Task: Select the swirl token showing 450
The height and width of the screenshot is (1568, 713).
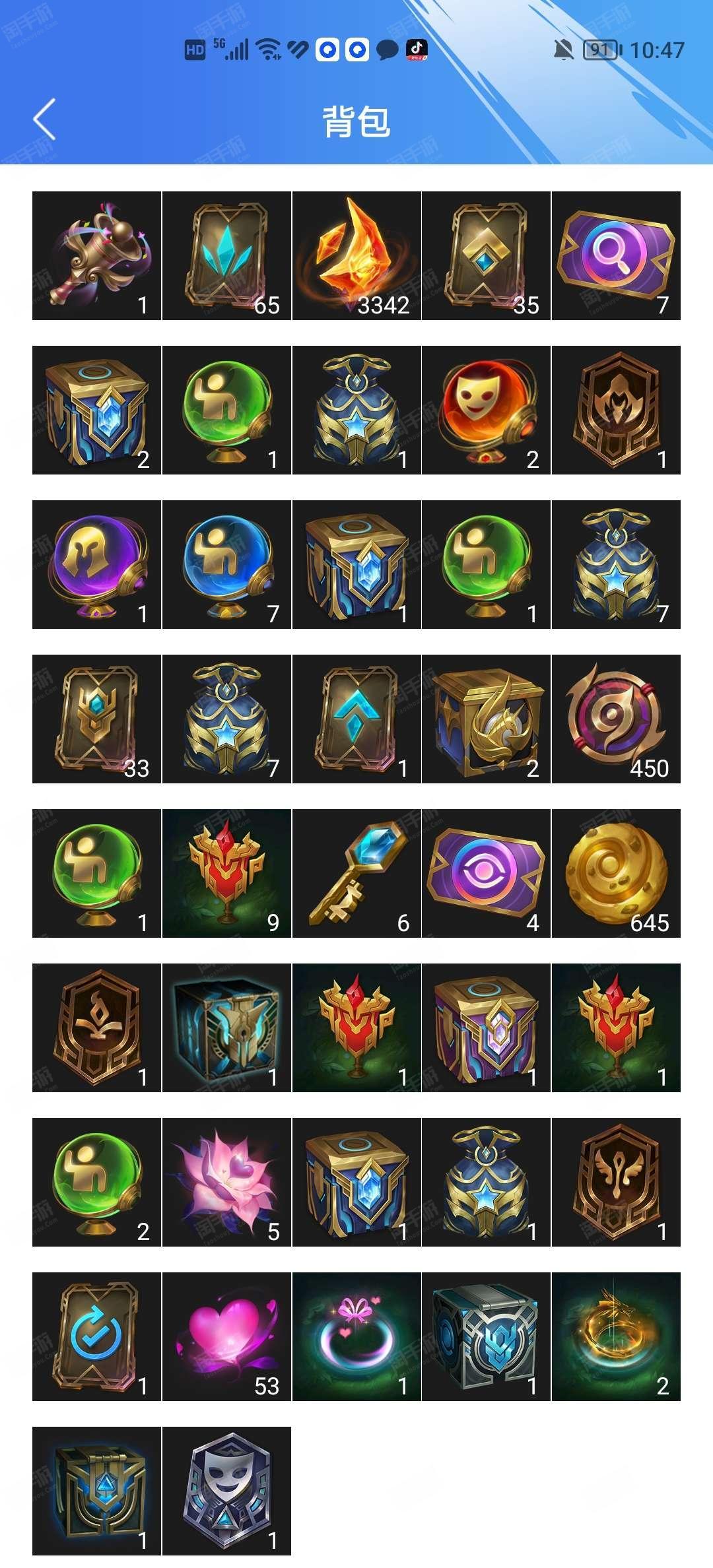Action: pos(616,719)
